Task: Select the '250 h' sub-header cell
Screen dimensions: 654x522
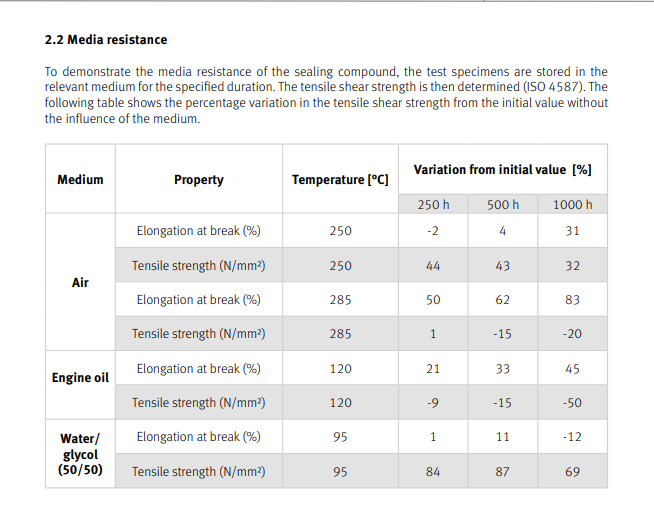Action: click(x=433, y=205)
